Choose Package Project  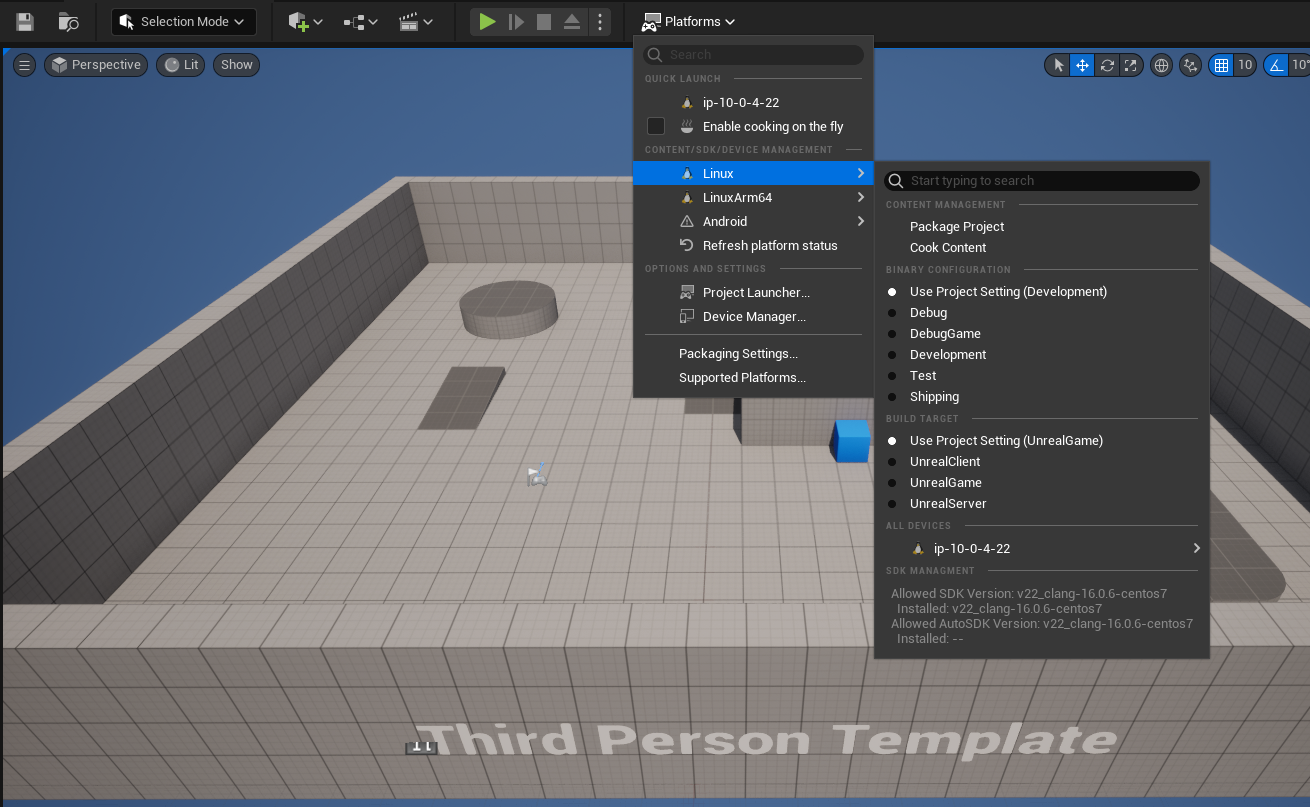(1042, 226)
